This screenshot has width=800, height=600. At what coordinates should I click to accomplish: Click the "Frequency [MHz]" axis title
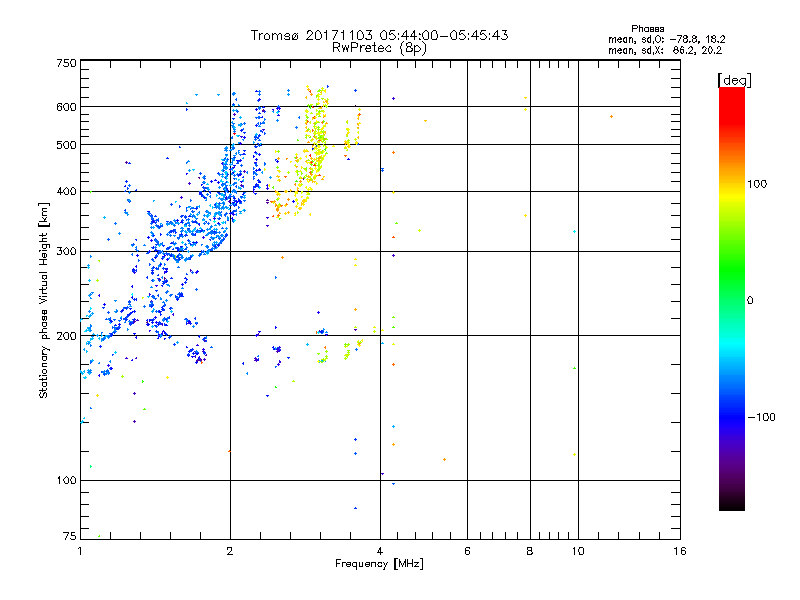379,564
